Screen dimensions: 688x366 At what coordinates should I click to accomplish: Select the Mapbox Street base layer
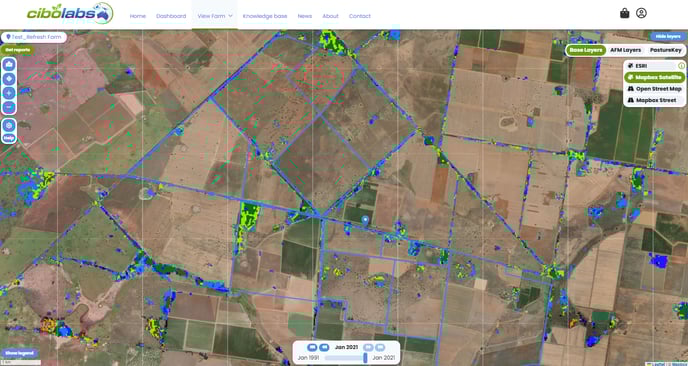click(x=654, y=100)
